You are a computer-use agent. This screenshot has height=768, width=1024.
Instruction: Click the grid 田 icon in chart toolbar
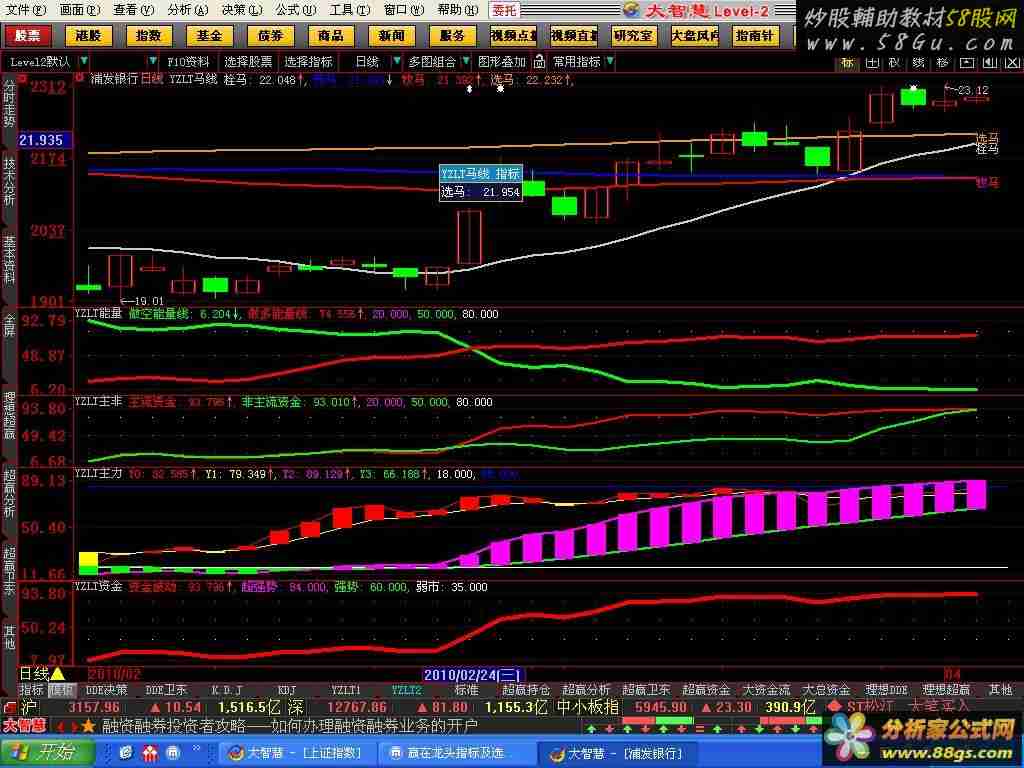(x=872, y=63)
